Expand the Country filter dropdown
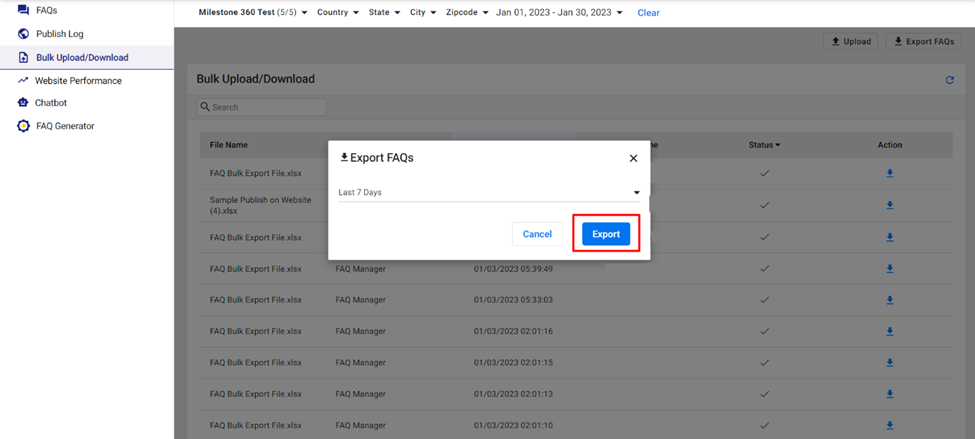The height and width of the screenshot is (439, 975). 338,12
